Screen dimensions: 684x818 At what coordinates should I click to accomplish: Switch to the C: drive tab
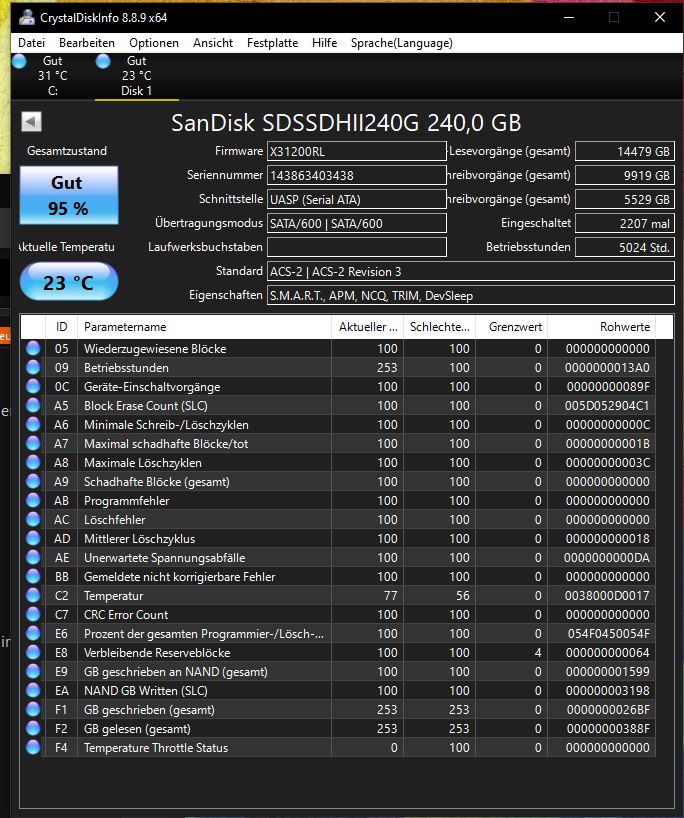tap(52, 76)
